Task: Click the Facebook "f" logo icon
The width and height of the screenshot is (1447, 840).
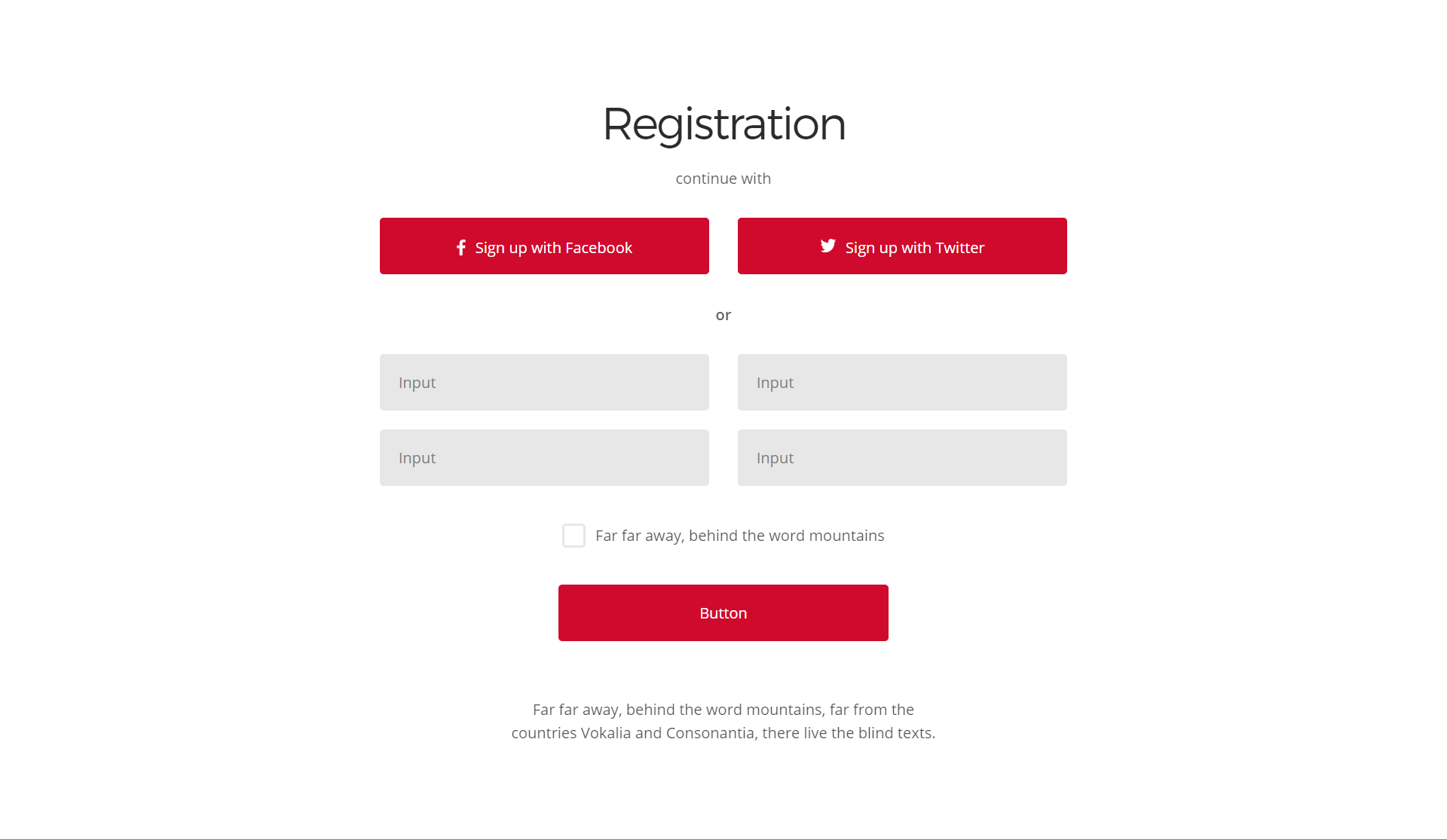Action: pyautogui.click(x=461, y=247)
